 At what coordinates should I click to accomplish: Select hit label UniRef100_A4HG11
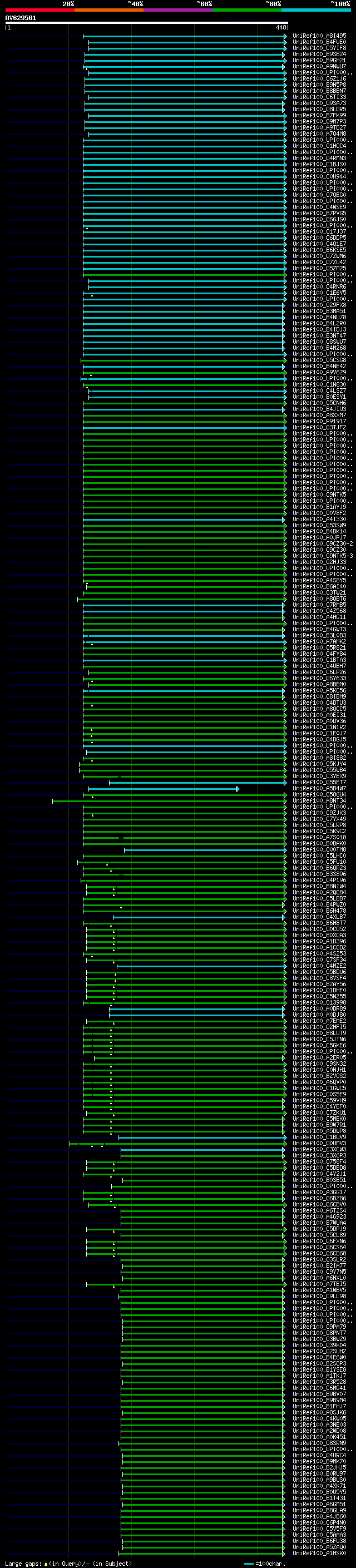319,617
